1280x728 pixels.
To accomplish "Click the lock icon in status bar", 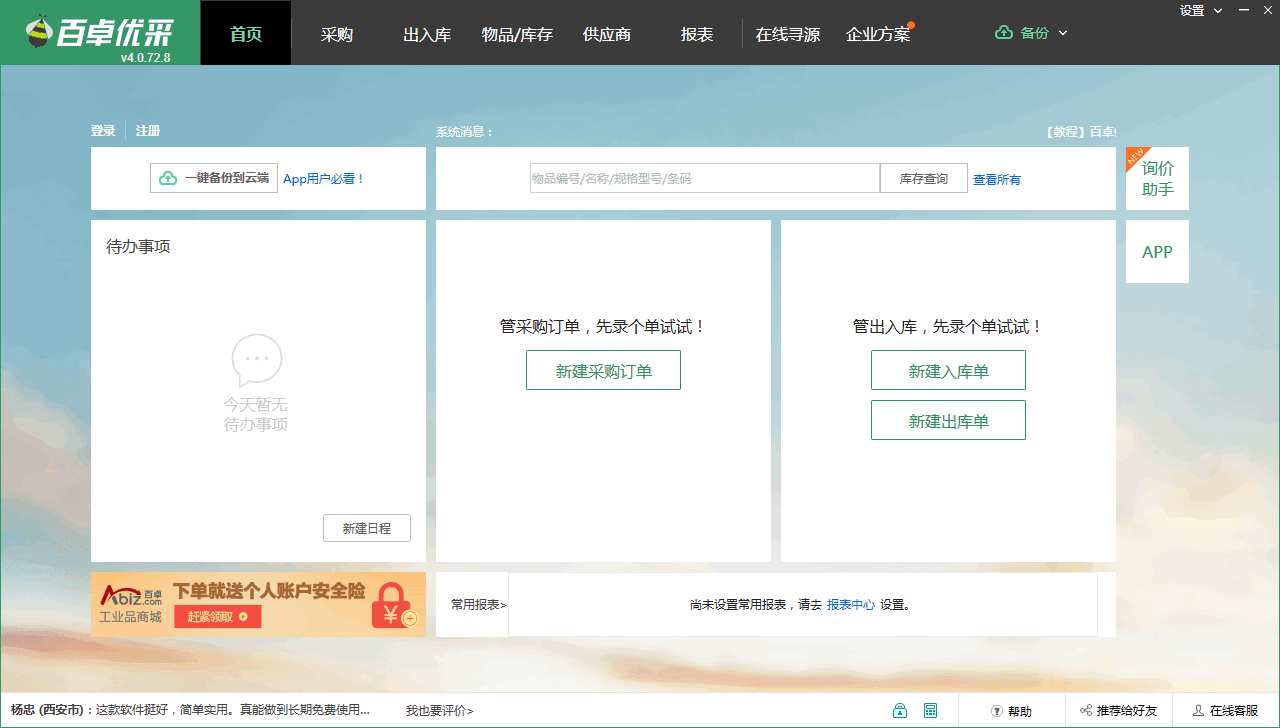I will click(x=900, y=711).
